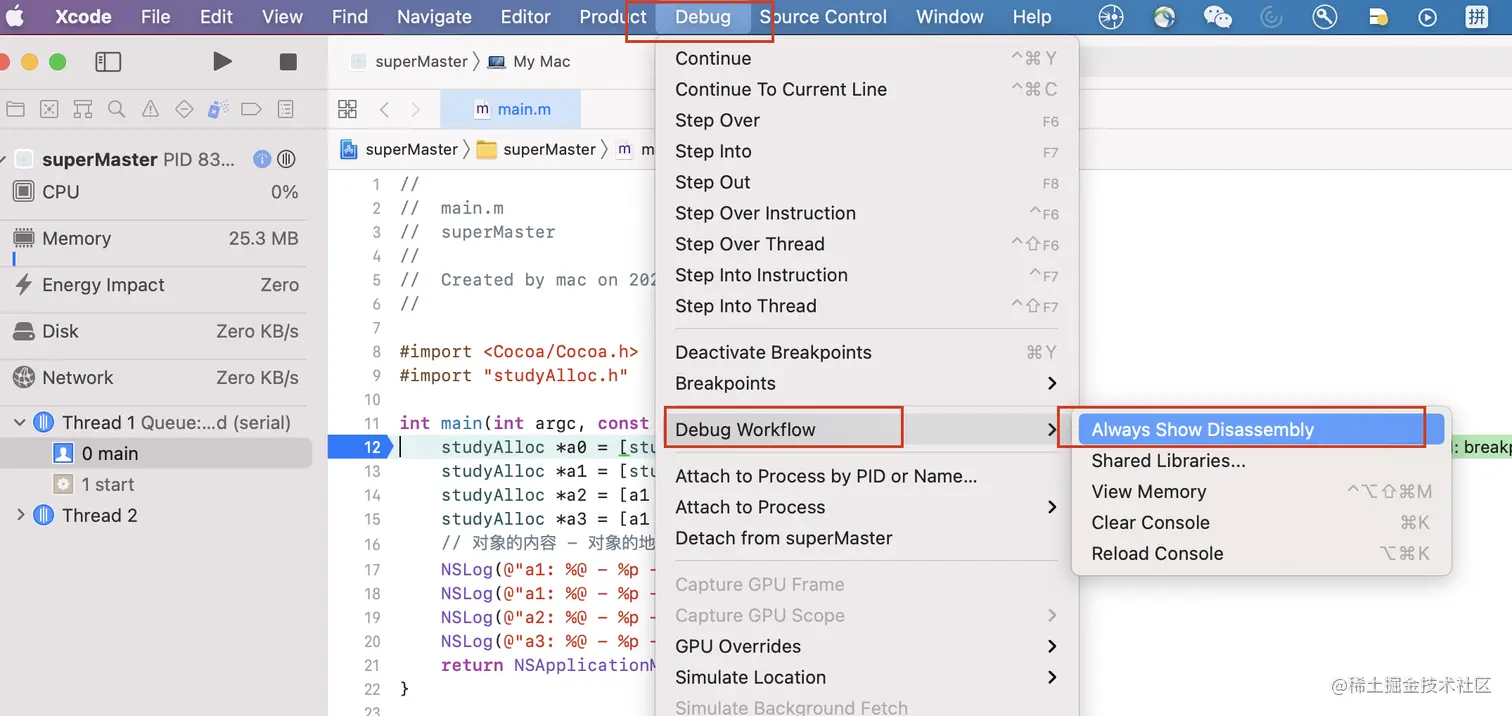Open the Apple menu
Viewport: 1512px width, 716px height.
[16, 17]
